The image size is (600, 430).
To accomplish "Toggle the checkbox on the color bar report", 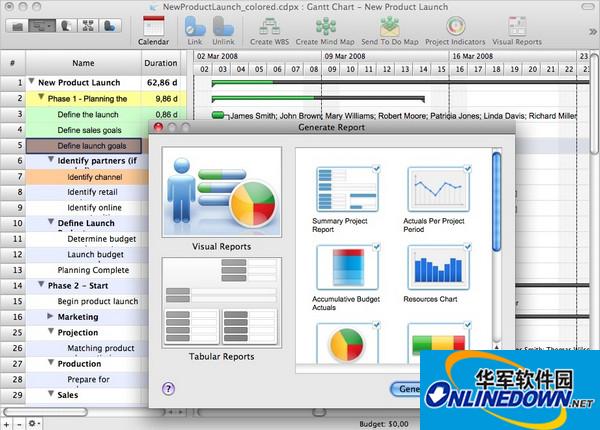I will (x=468, y=325).
